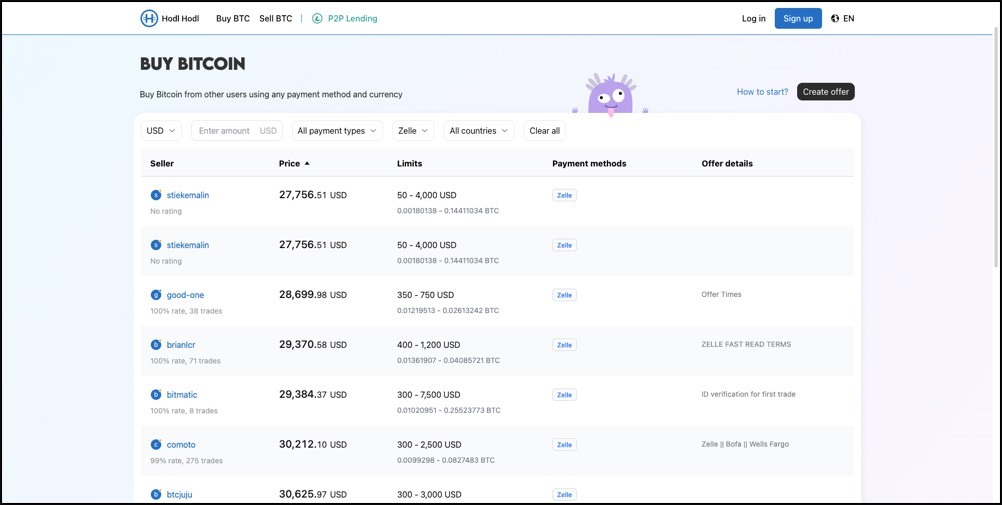Click Zelle tag in brianlcr row
Viewport: 1002px width, 505px height.
tap(564, 345)
